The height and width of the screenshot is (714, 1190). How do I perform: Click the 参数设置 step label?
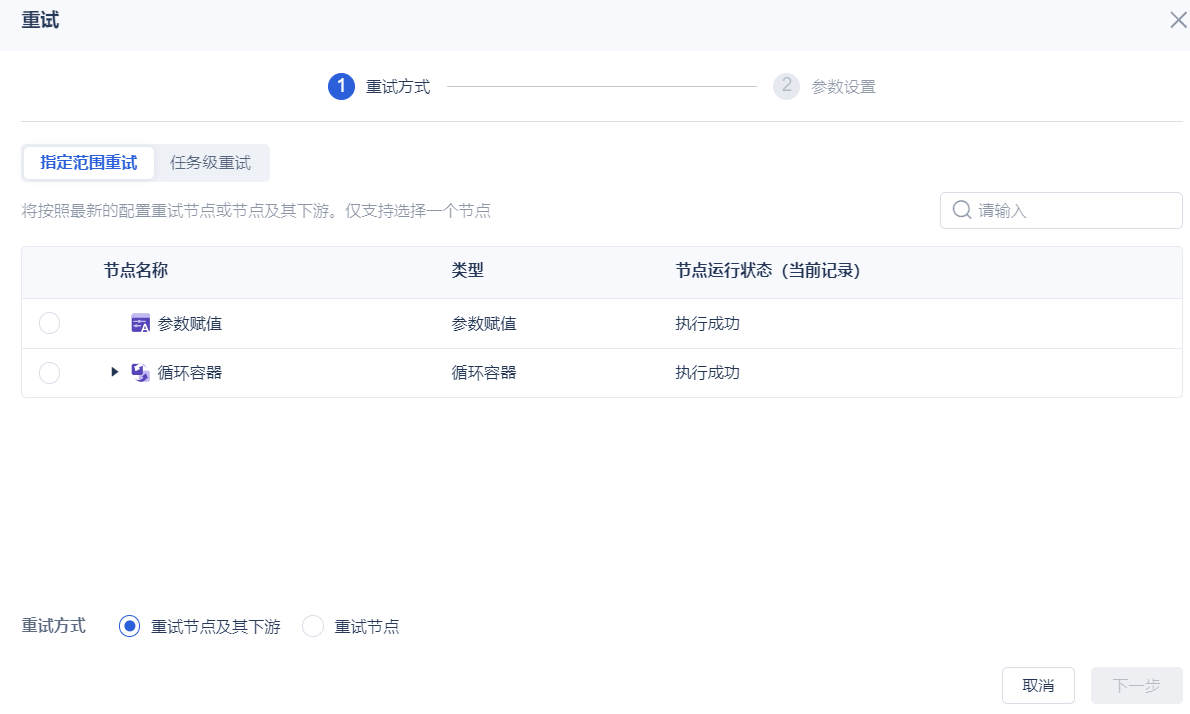(x=843, y=86)
